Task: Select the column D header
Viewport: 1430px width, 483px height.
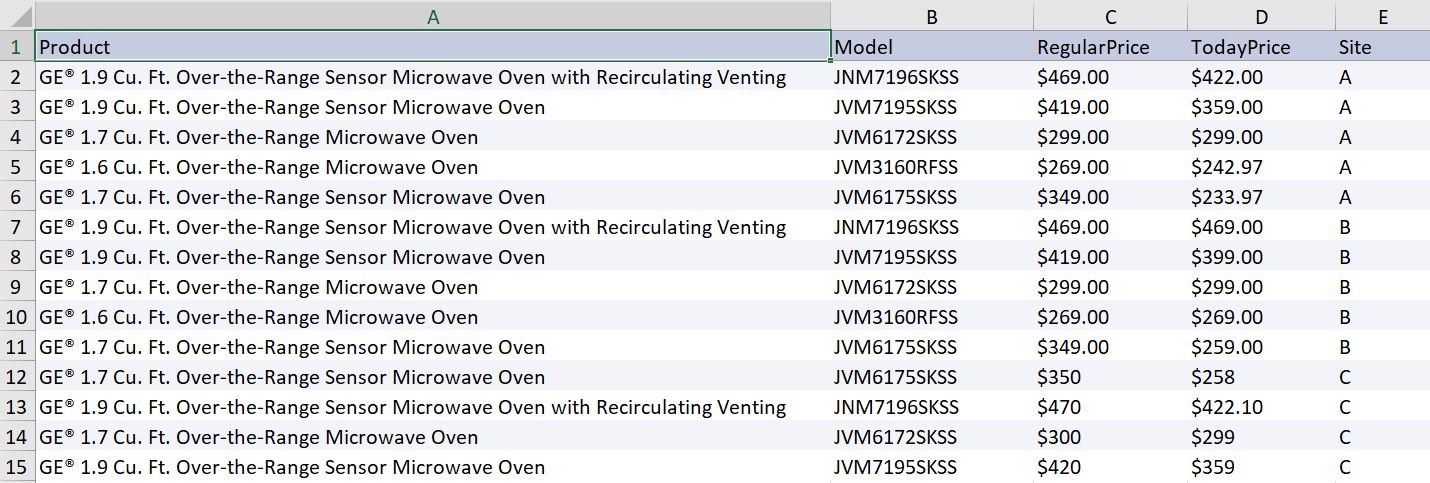Action: click(x=1261, y=16)
